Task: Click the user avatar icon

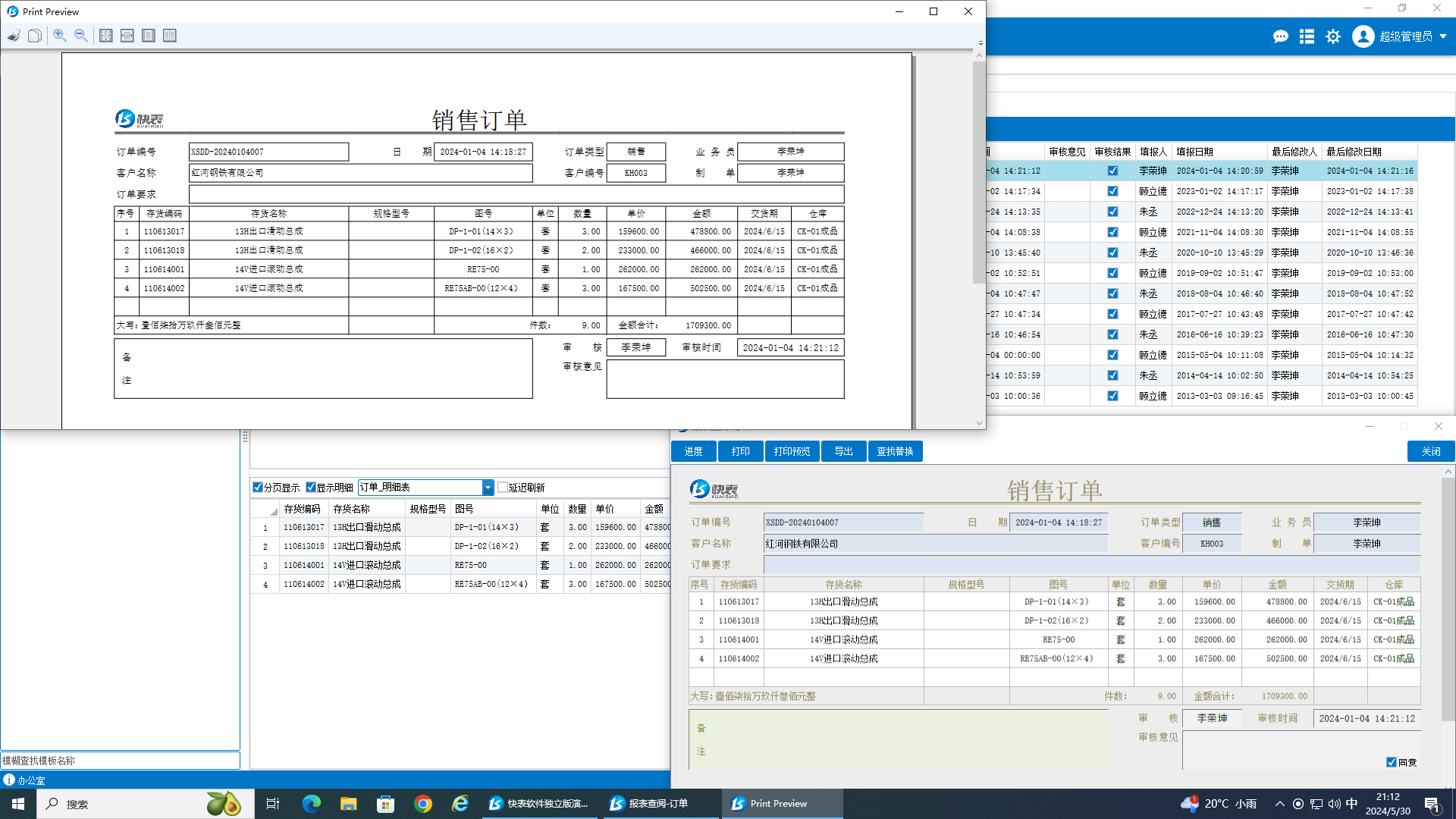Action: [1363, 36]
